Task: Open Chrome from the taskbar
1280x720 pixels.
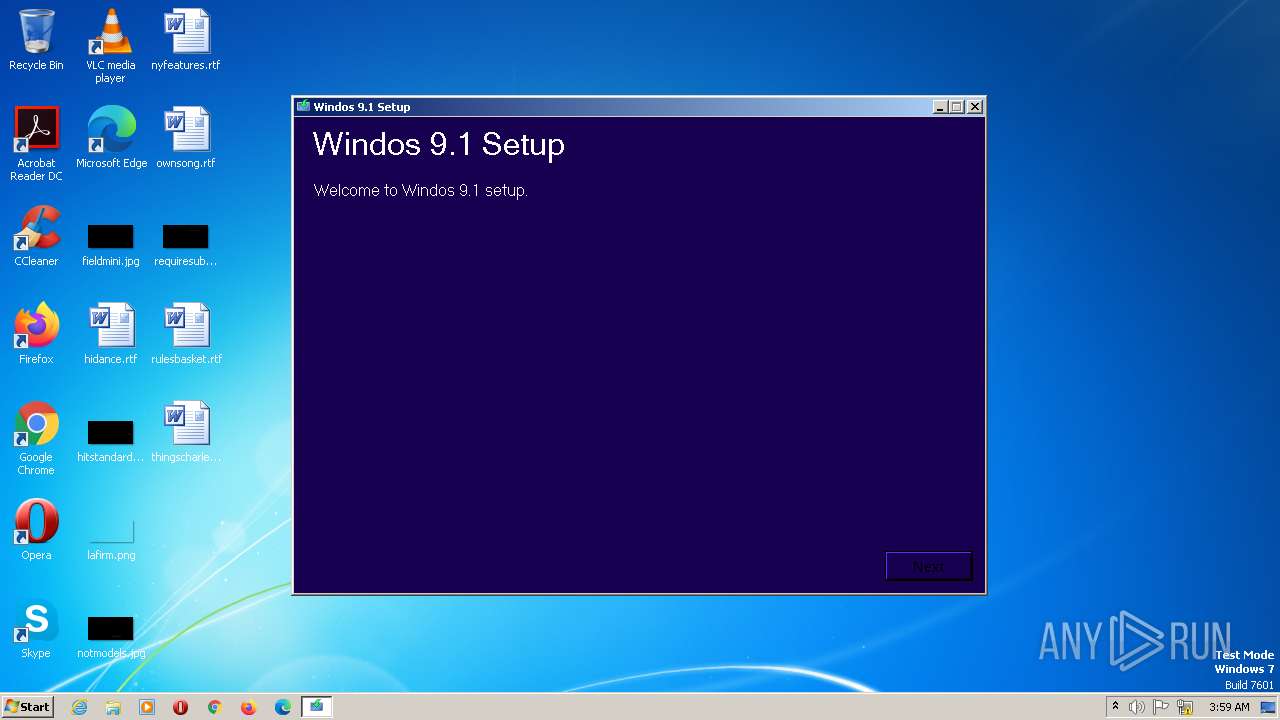Action: [x=215, y=707]
